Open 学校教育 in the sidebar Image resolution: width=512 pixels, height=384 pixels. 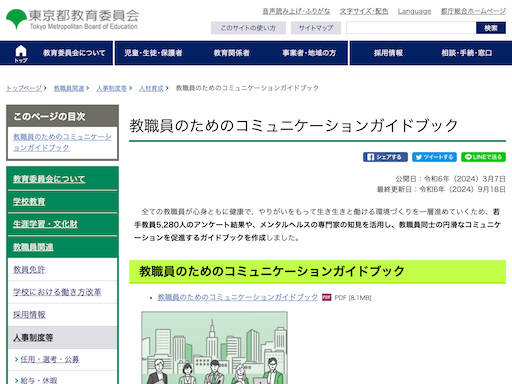[29, 202]
